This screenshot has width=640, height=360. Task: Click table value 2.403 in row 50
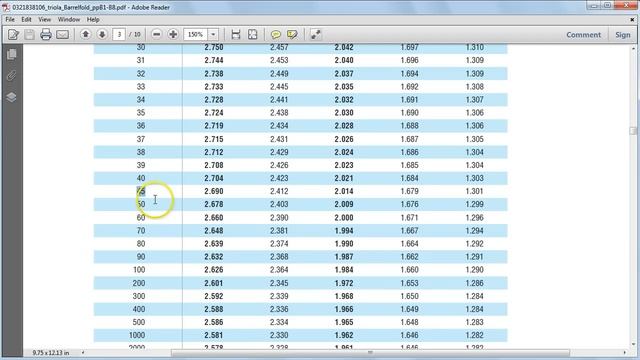pyautogui.click(x=279, y=204)
